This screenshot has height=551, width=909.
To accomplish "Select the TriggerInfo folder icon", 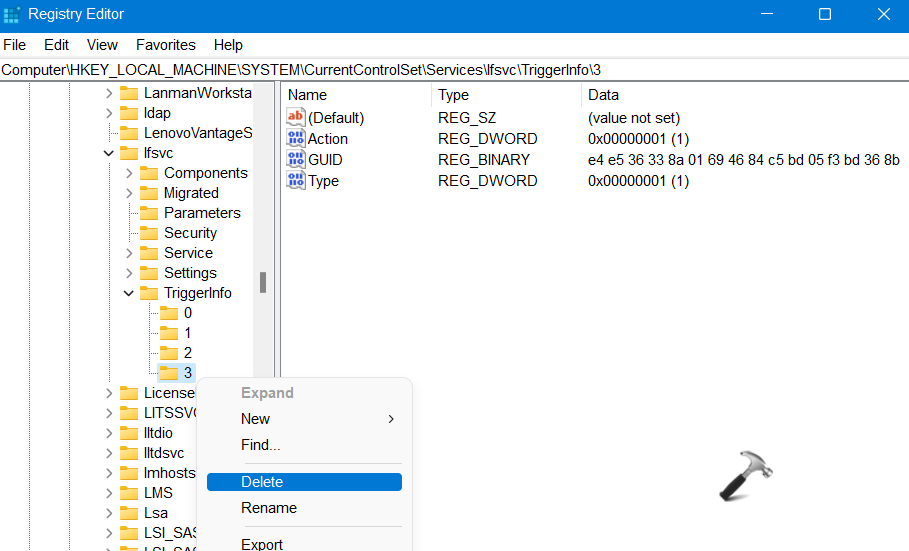I will (149, 293).
